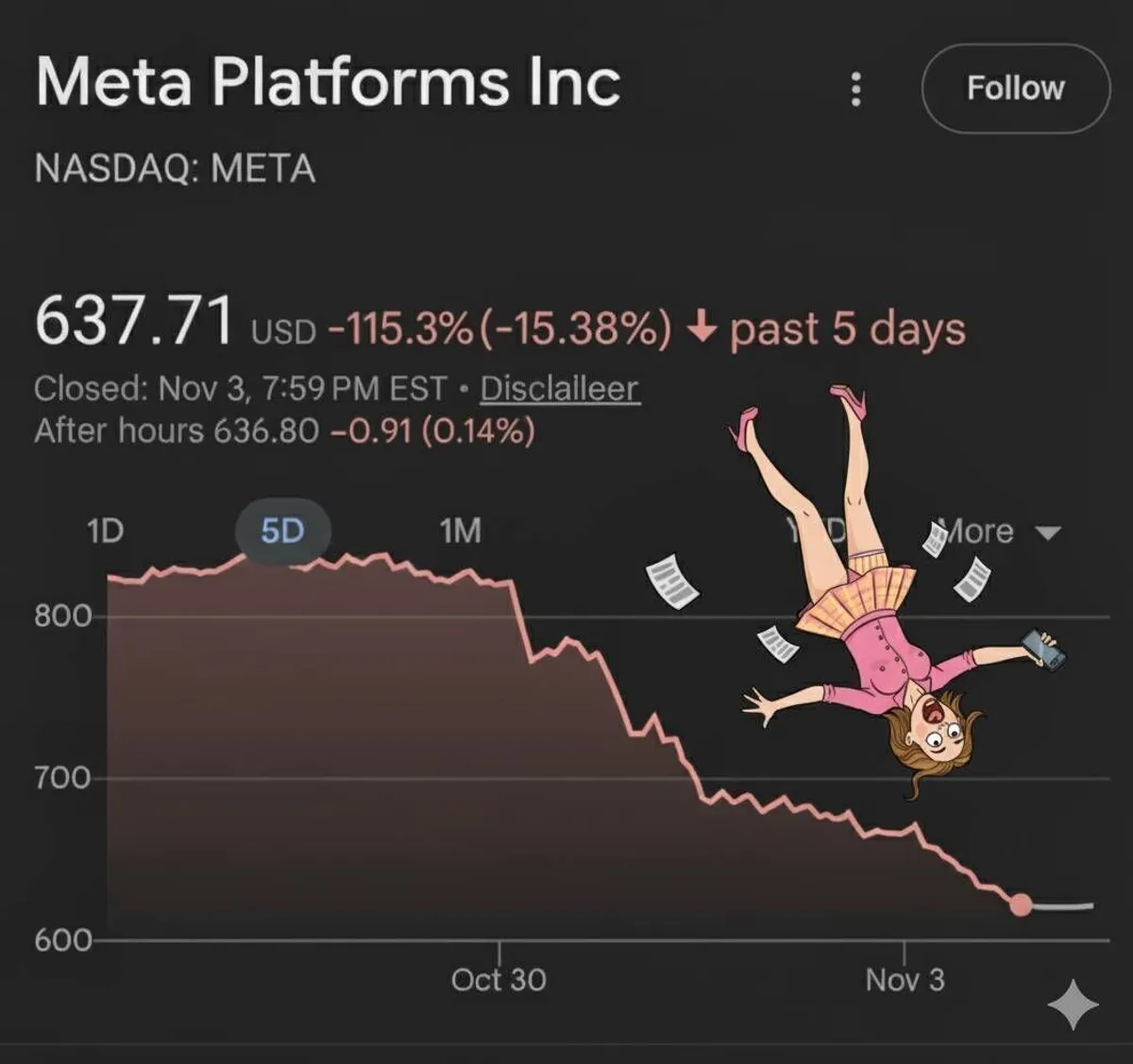
Task: Open the three-dot options menu
Action: pos(855,89)
